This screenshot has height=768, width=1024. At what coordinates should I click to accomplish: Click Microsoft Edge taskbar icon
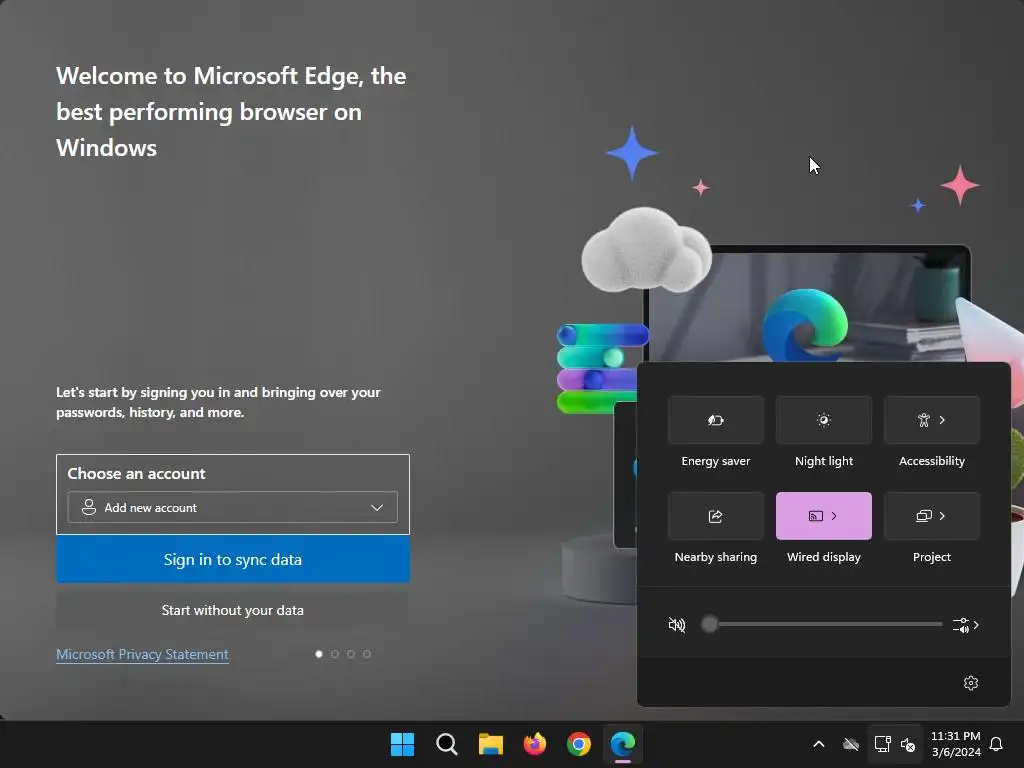pyautogui.click(x=623, y=744)
